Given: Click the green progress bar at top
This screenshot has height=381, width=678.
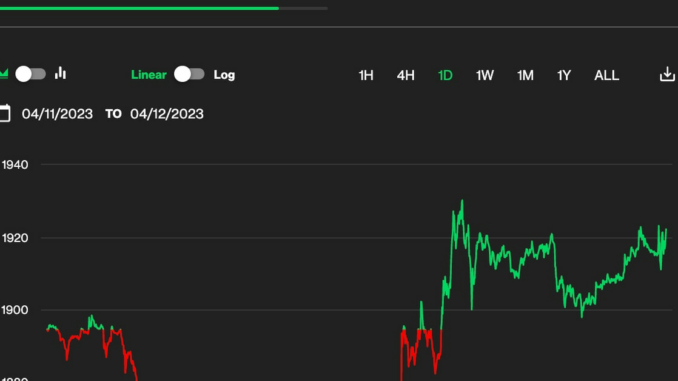Looking at the screenshot, I should pyautogui.click(x=139, y=8).
